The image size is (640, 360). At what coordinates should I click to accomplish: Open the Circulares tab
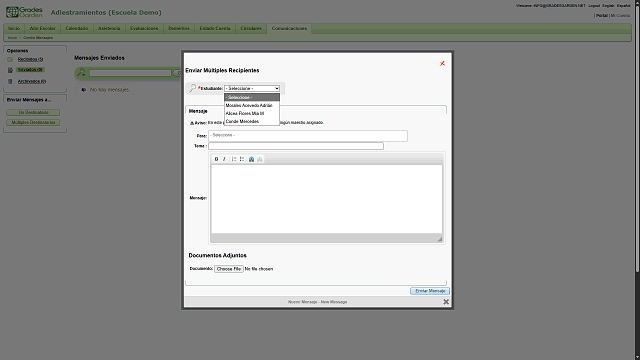coord(251,29)
